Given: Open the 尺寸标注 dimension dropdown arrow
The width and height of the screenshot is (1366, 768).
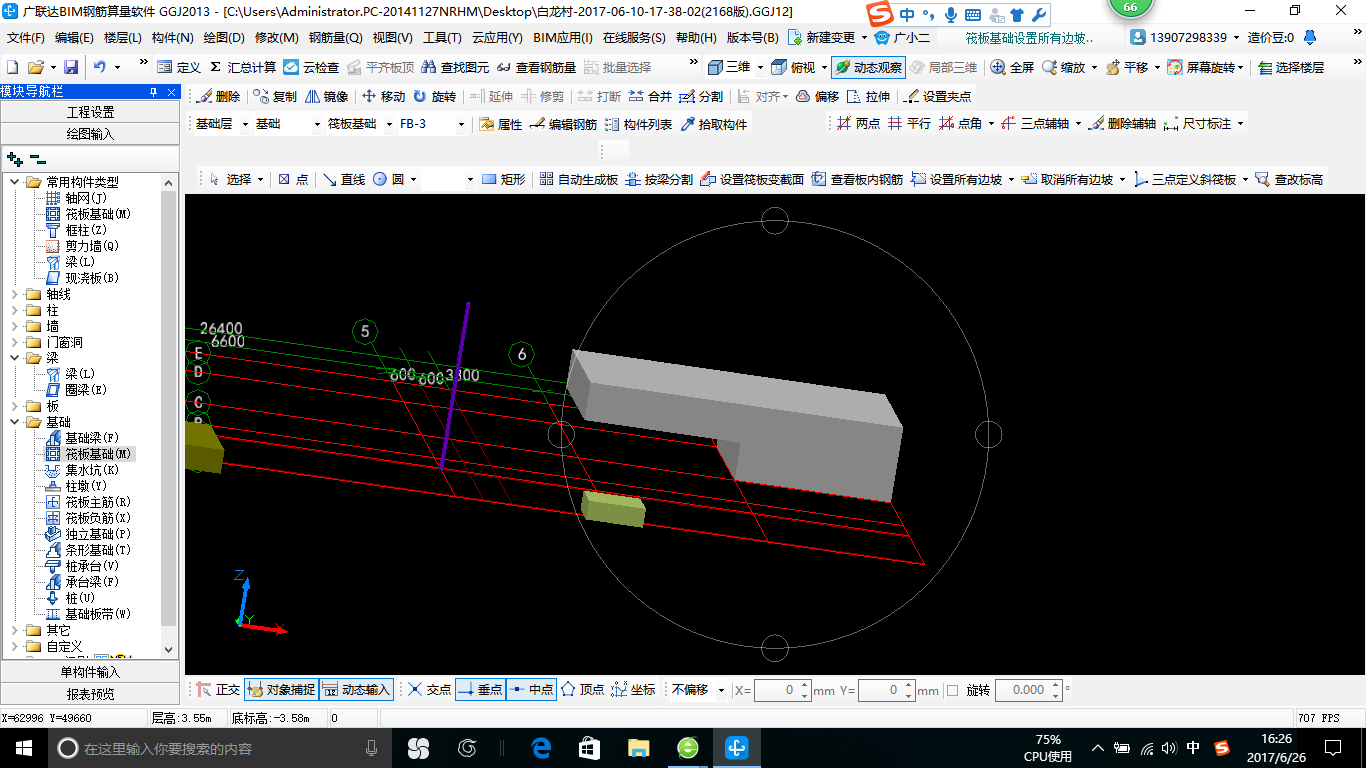Looking at the screenshot, I should pyautogui.click(x=1241, y=124).
